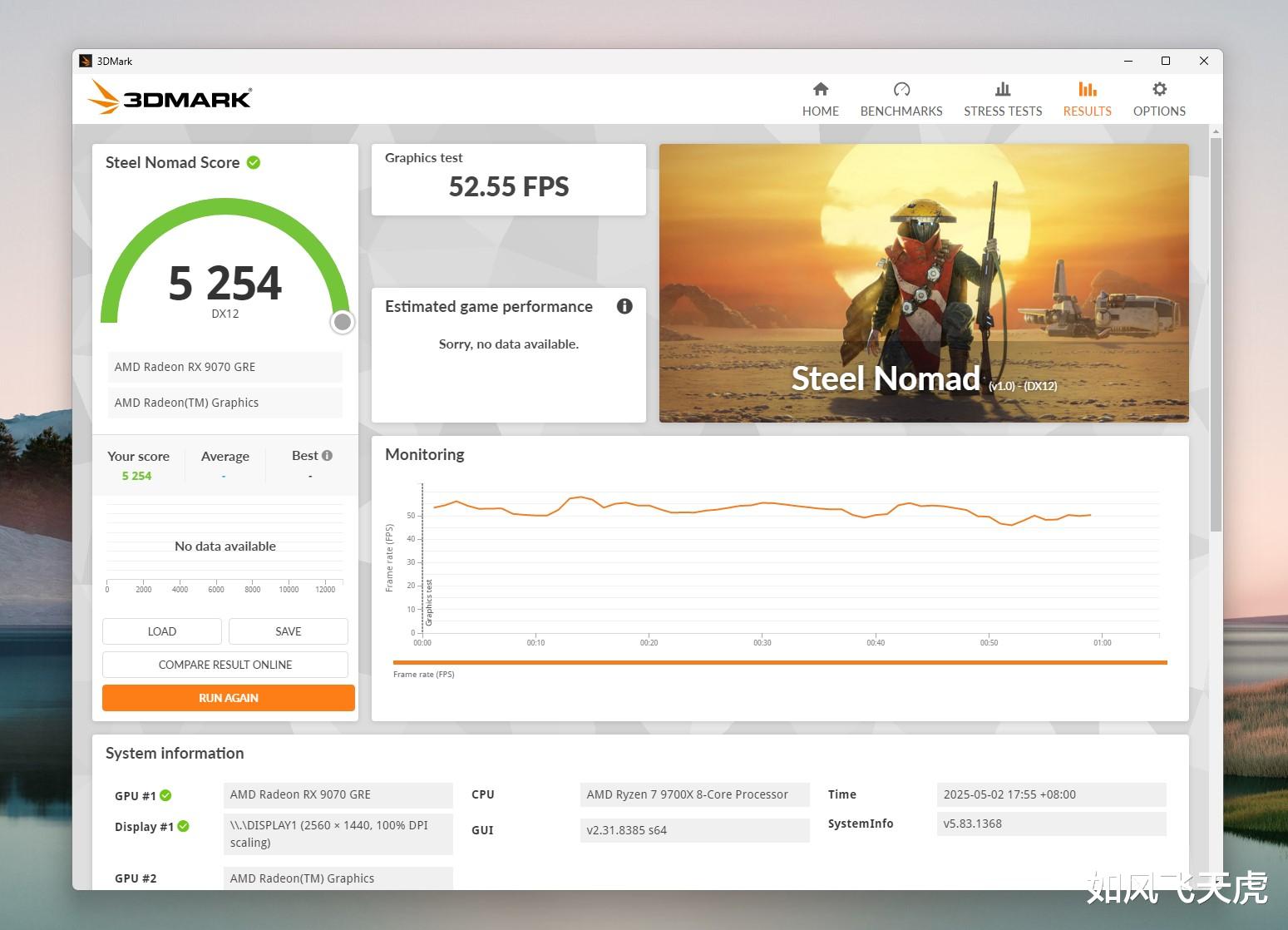Screen dimensions: 1288x930
Task: Click the SystemInfo version "v5.83.1368"
Action: click(x=1052, y=824)
